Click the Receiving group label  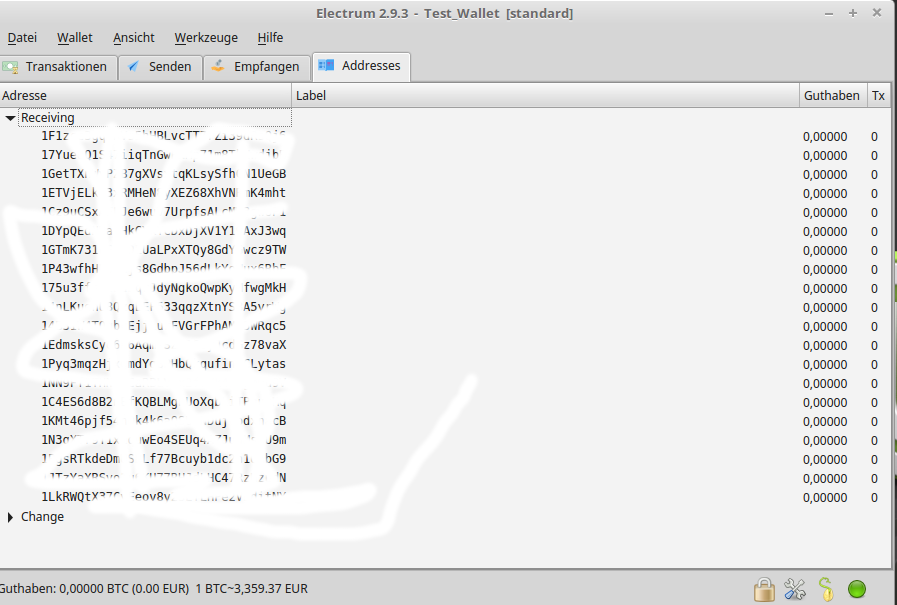[x=47, y=118]
